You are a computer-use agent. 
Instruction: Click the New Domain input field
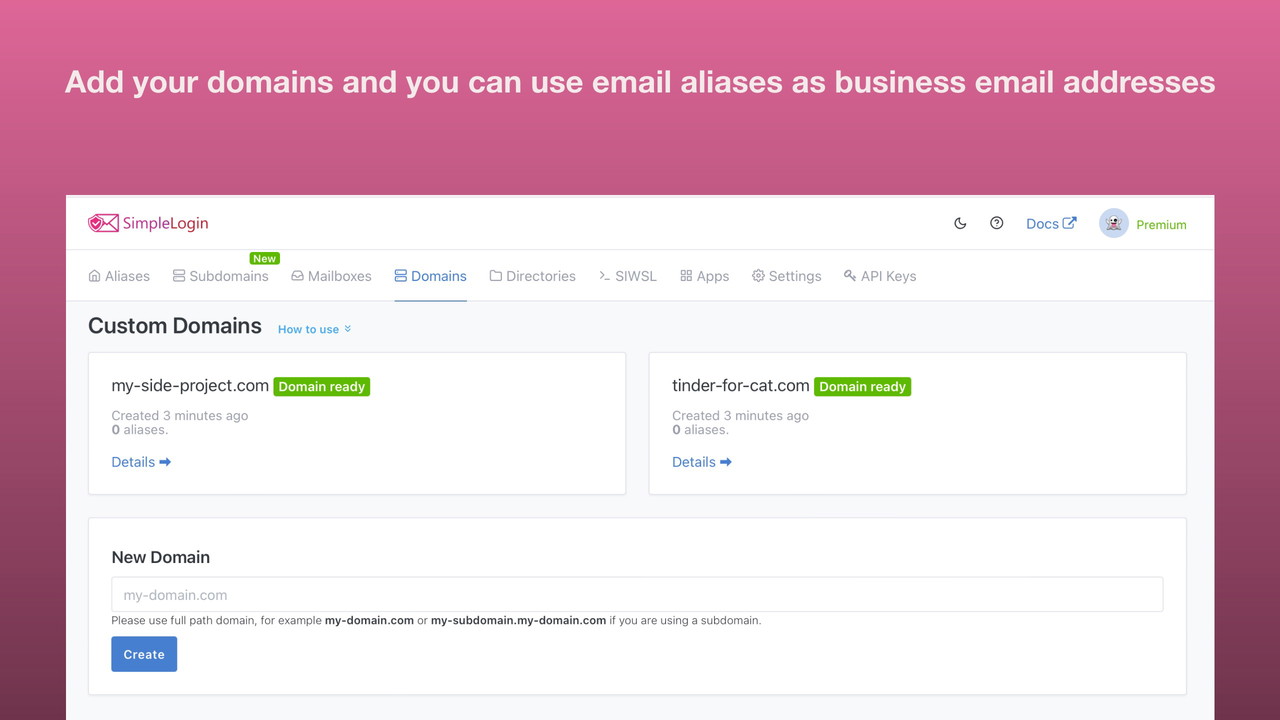point(637,594)
